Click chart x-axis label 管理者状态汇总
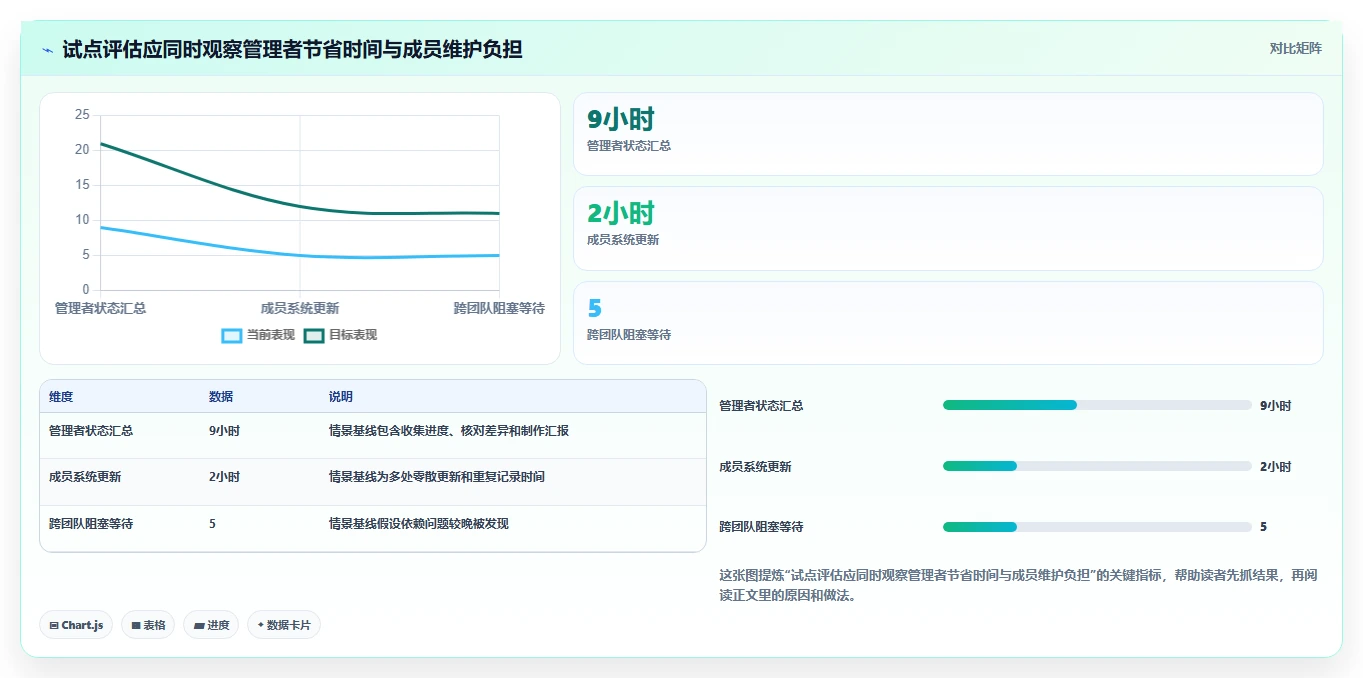The width and height of the screenshot is (1363, 678). [100, 308]
